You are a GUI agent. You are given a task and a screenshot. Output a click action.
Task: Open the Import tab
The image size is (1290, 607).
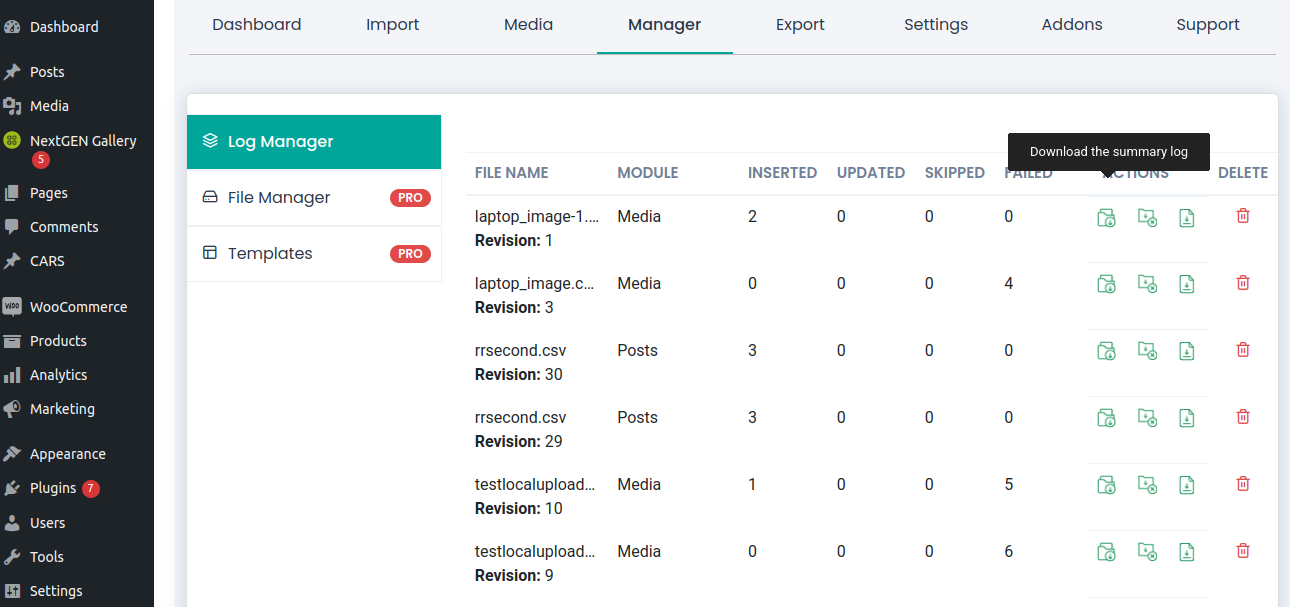[x=393, y=25]
